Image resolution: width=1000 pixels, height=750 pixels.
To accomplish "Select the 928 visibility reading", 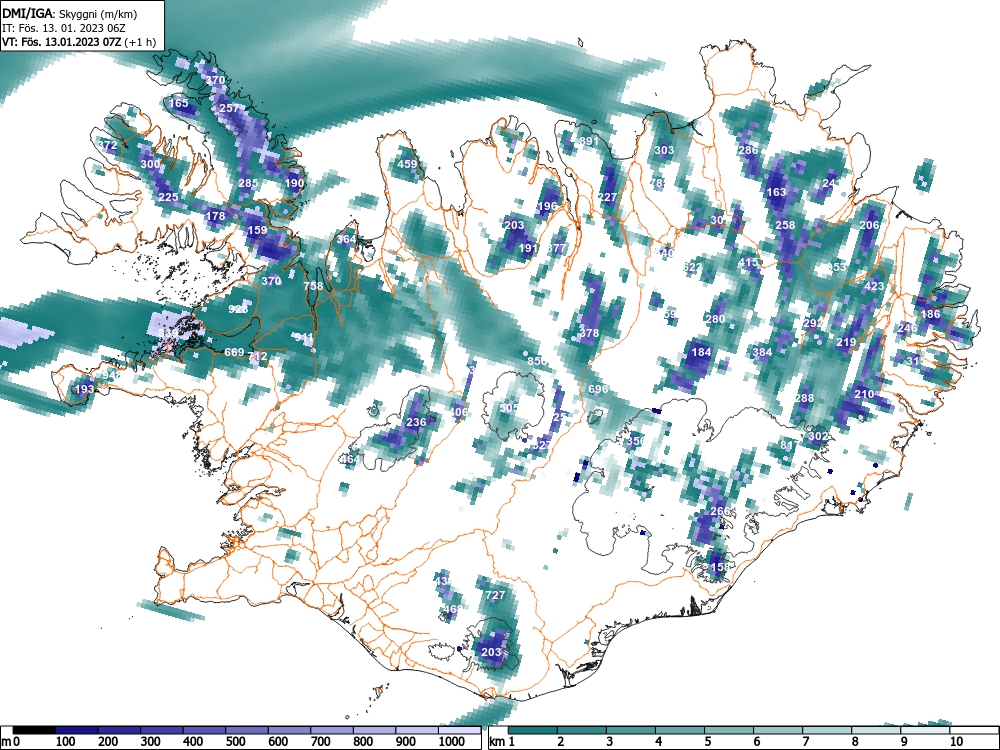I will (x=238, y=309).
